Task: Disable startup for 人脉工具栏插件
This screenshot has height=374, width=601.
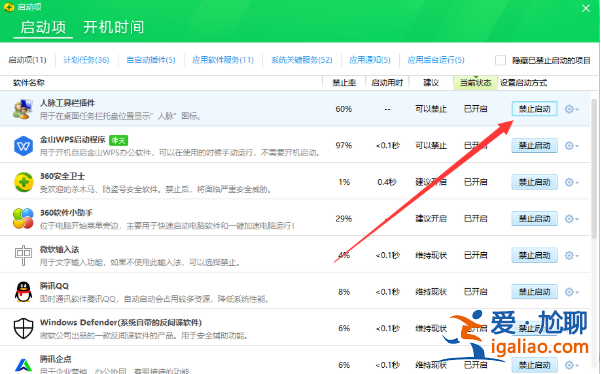Action: (534, 109)
